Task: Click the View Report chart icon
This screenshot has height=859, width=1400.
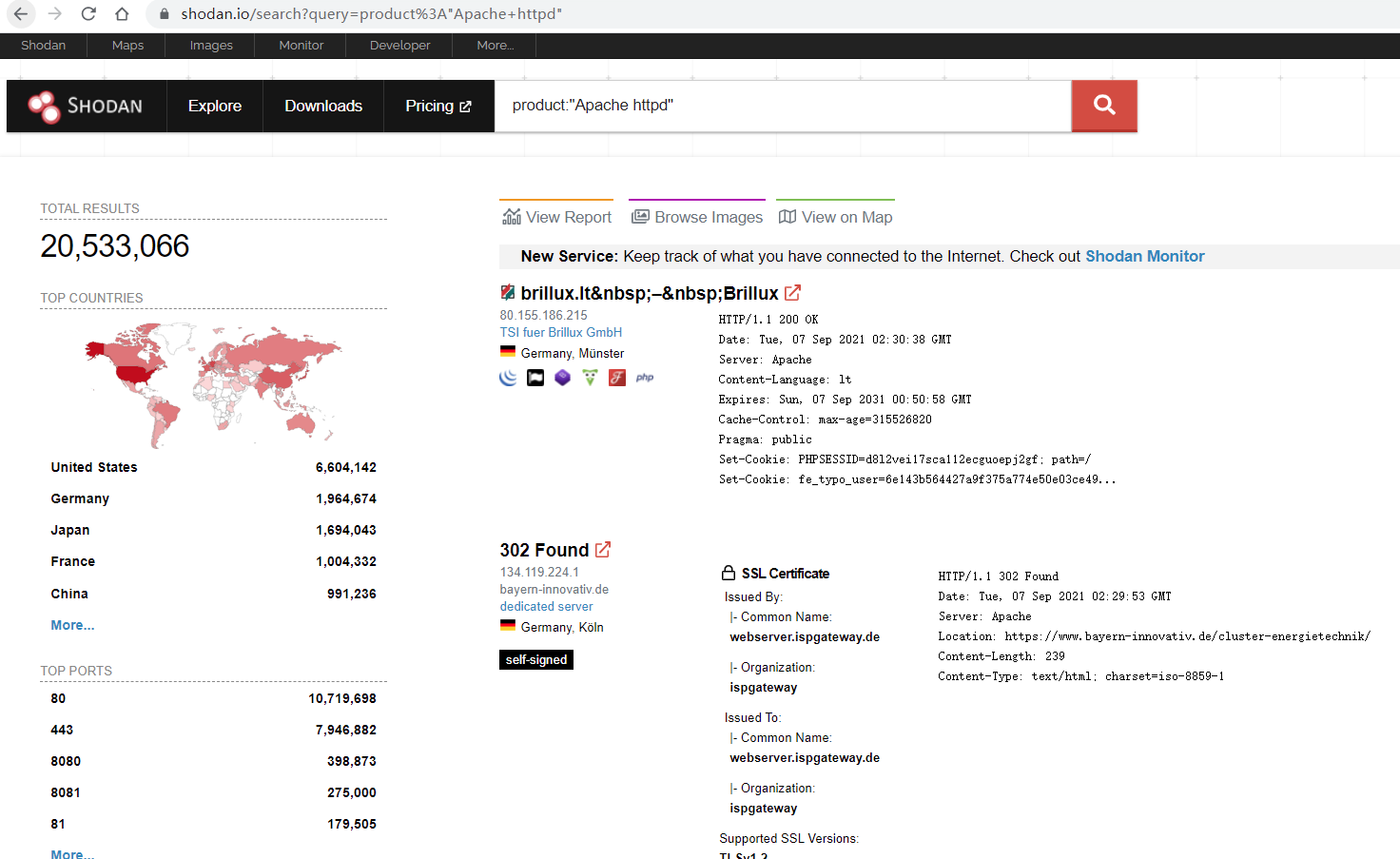Action: point(512,217)
